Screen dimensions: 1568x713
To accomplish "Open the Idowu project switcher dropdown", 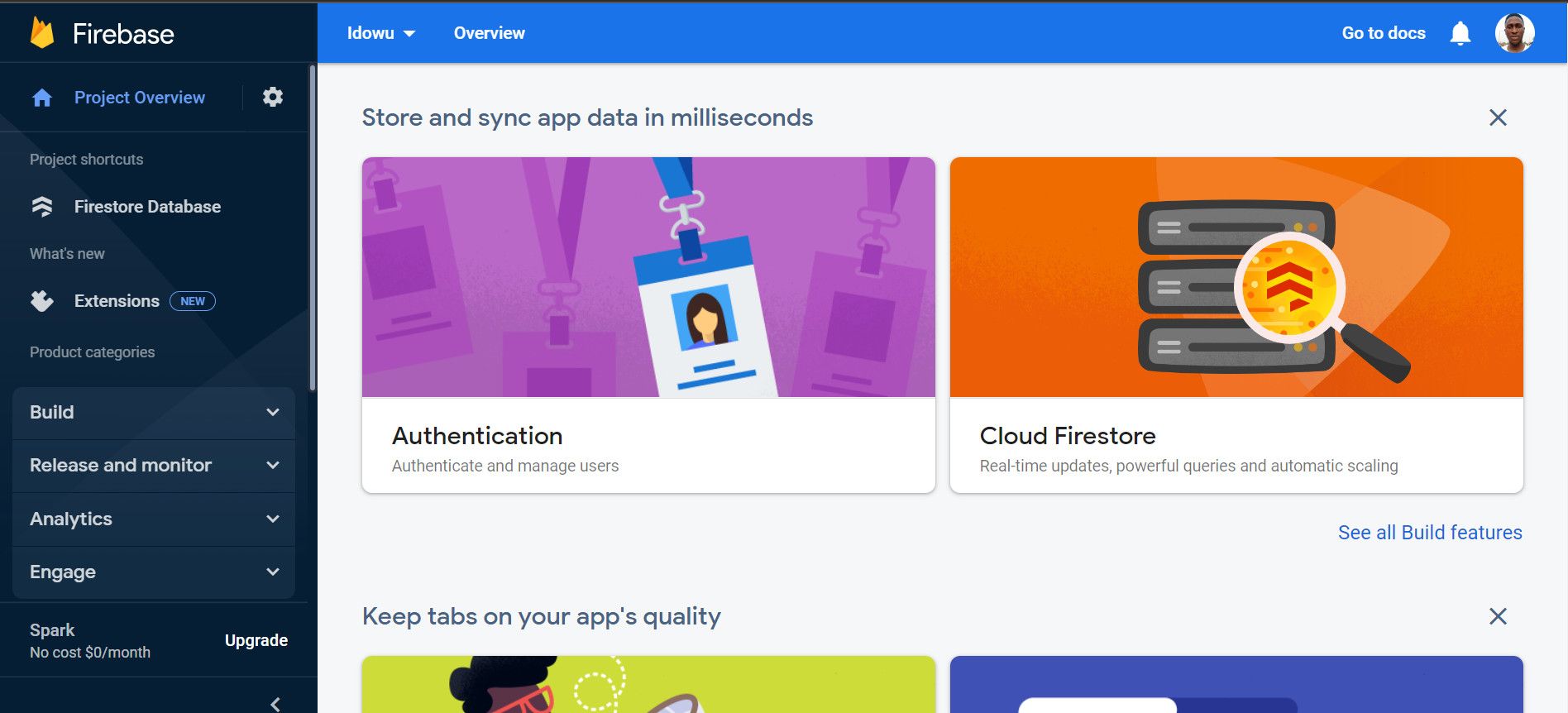I will 381,33.
